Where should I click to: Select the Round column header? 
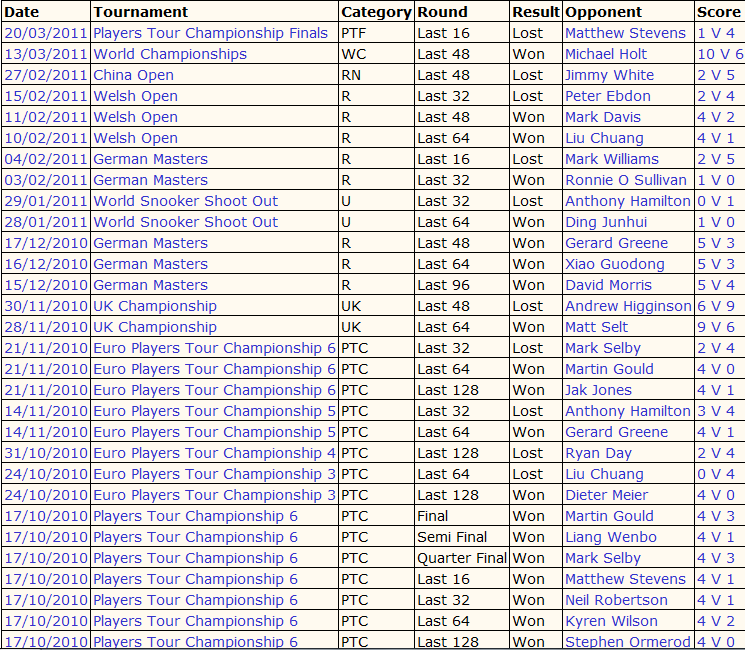pyautogui.click(x=442, y=12)
